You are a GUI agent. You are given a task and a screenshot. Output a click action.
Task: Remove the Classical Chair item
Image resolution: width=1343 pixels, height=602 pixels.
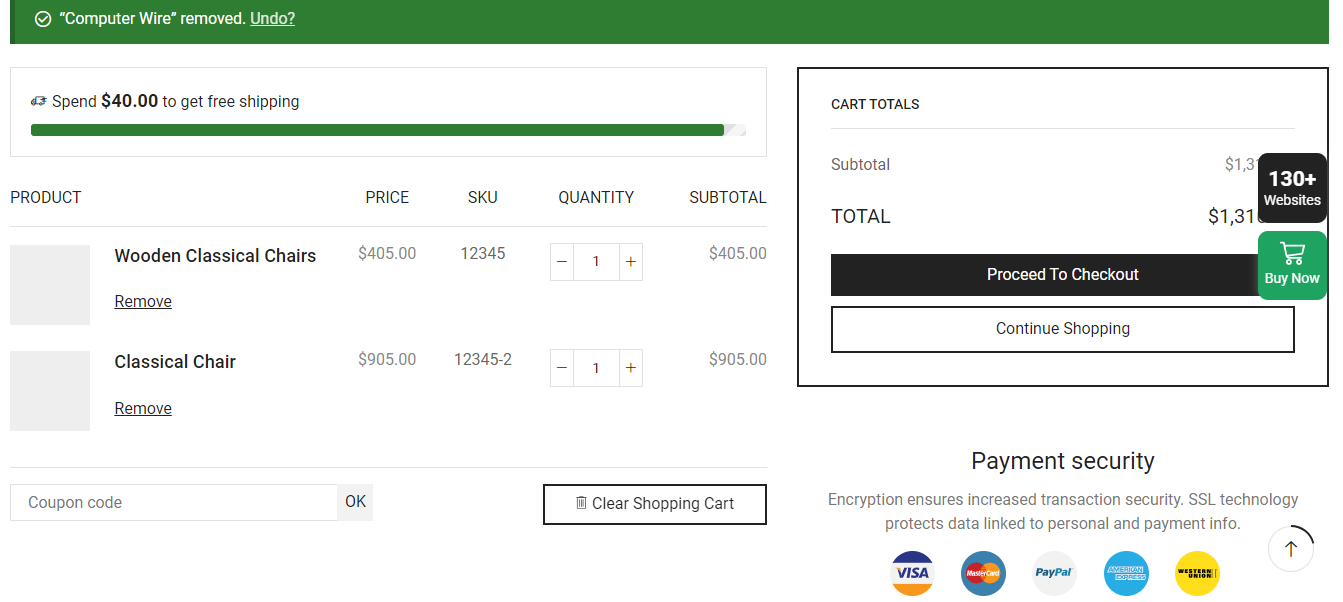pyautogui.click(x=143, y=407)
